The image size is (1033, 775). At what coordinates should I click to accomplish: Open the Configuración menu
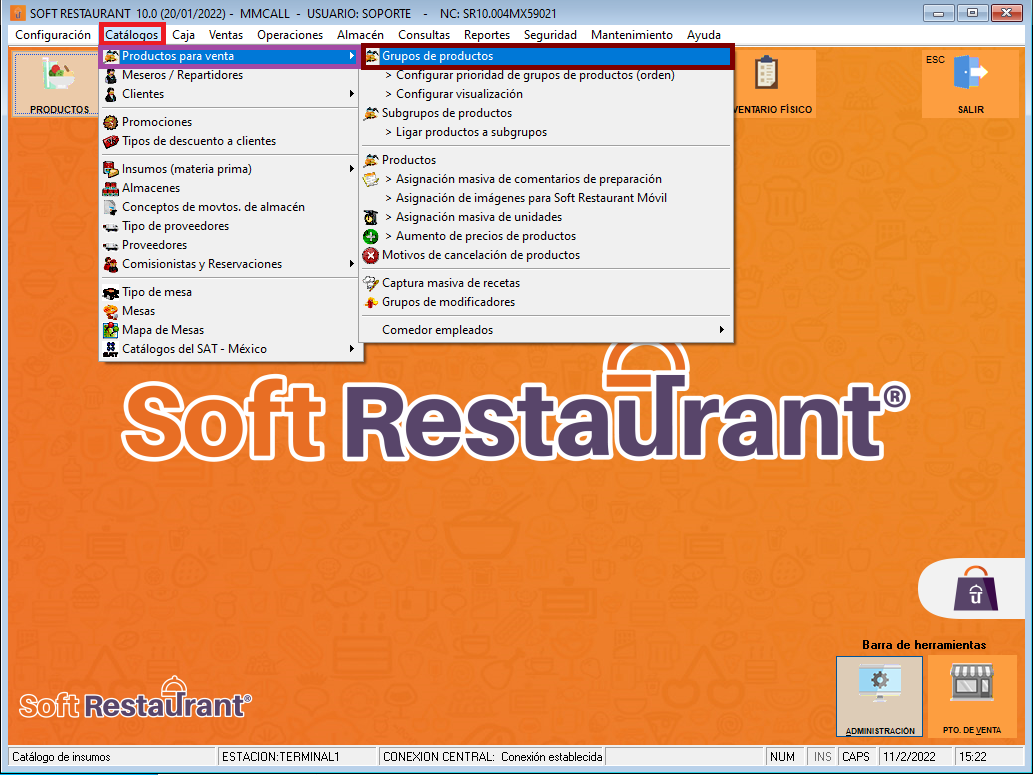click(53, 35)
